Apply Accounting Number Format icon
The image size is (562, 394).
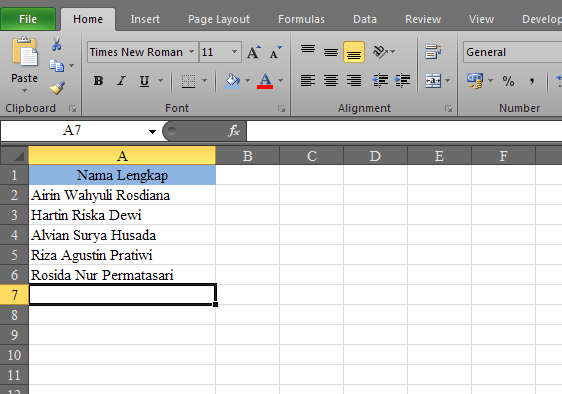pos(475,81)
